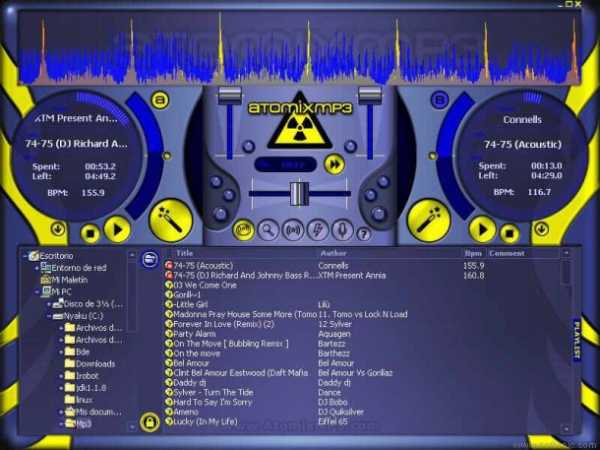Start playback on deck B
This screenshot has width=600, height=450.
tap(483, 230)
